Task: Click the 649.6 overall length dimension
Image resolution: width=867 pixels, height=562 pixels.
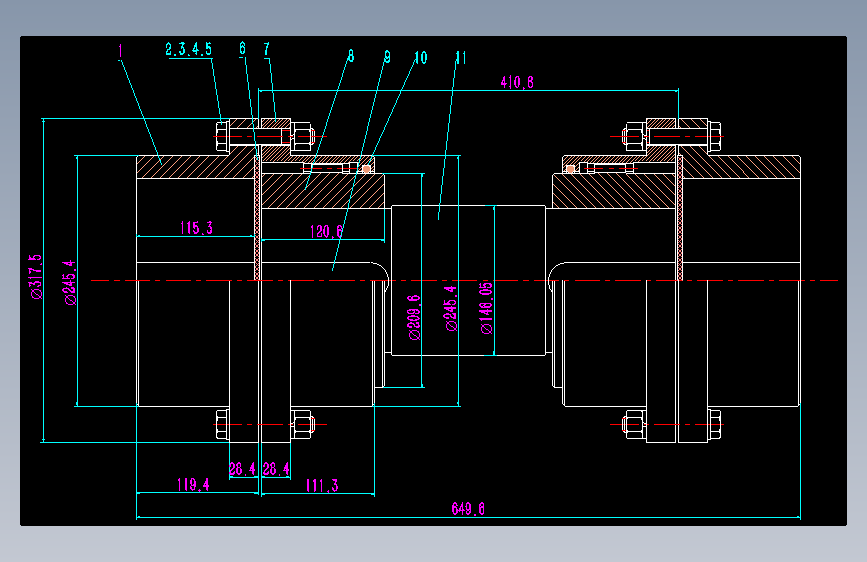Action: 468,509
